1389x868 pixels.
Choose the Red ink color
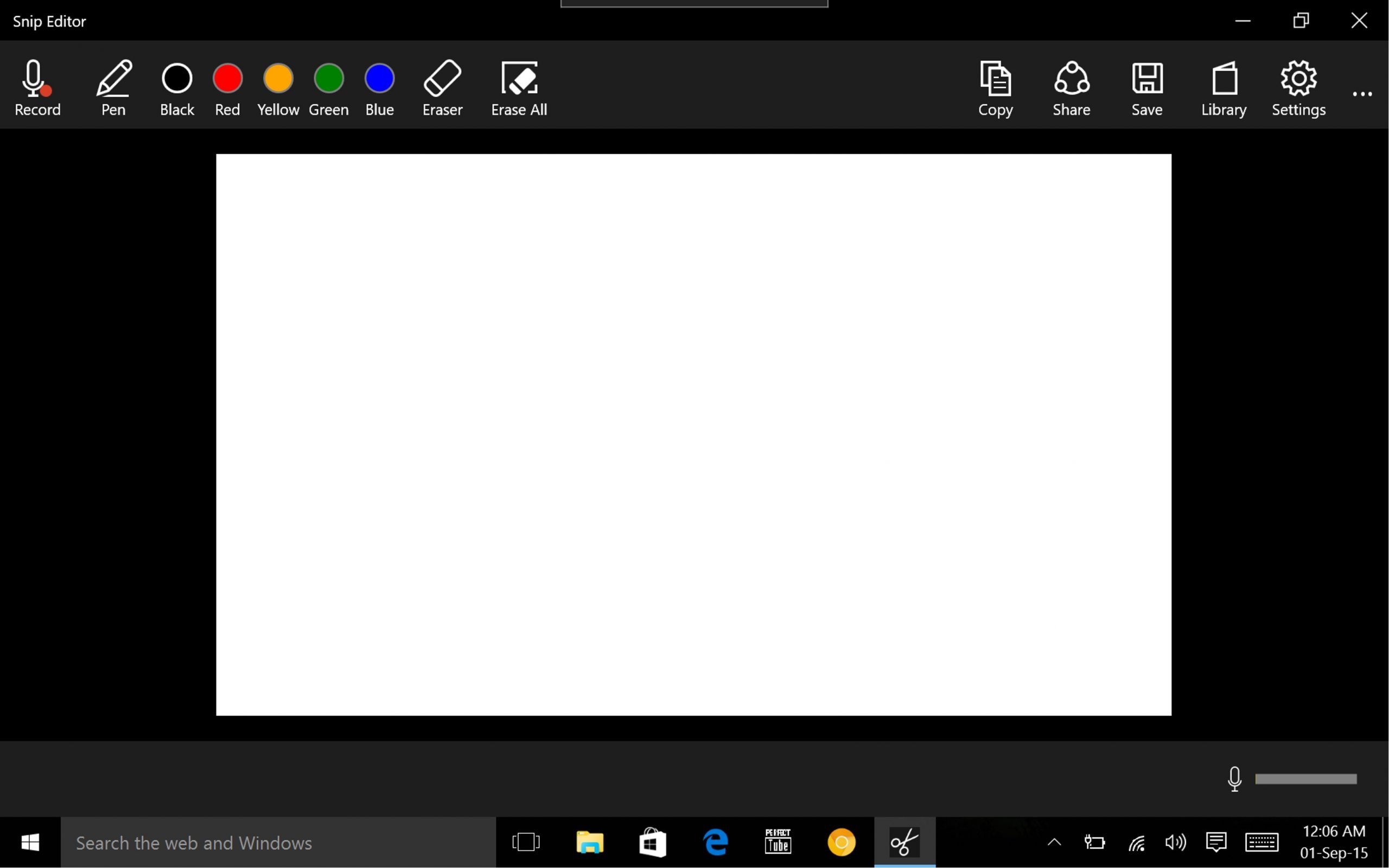pyautogui.click(x=227, y=79)
